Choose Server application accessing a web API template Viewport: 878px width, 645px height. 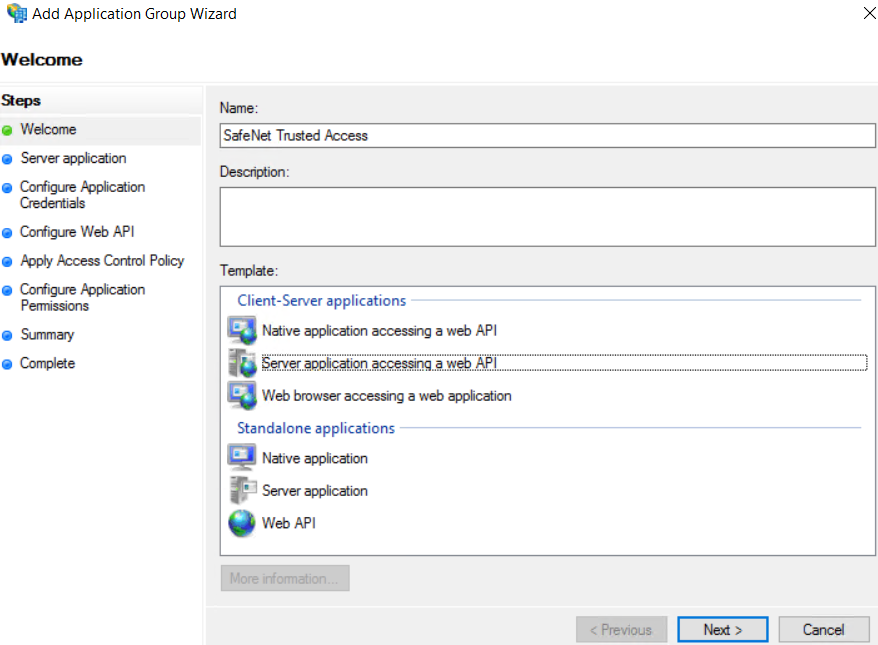(564, 363)
